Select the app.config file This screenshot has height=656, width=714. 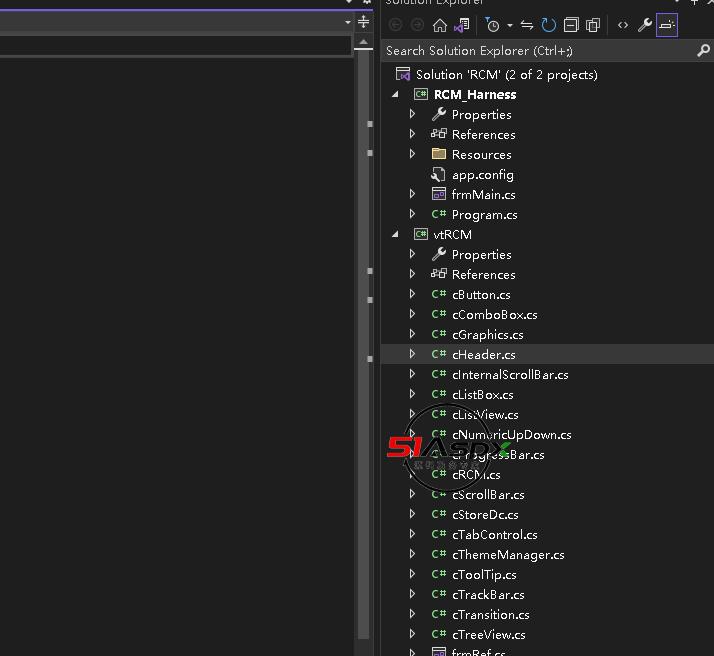click(482, 174)
